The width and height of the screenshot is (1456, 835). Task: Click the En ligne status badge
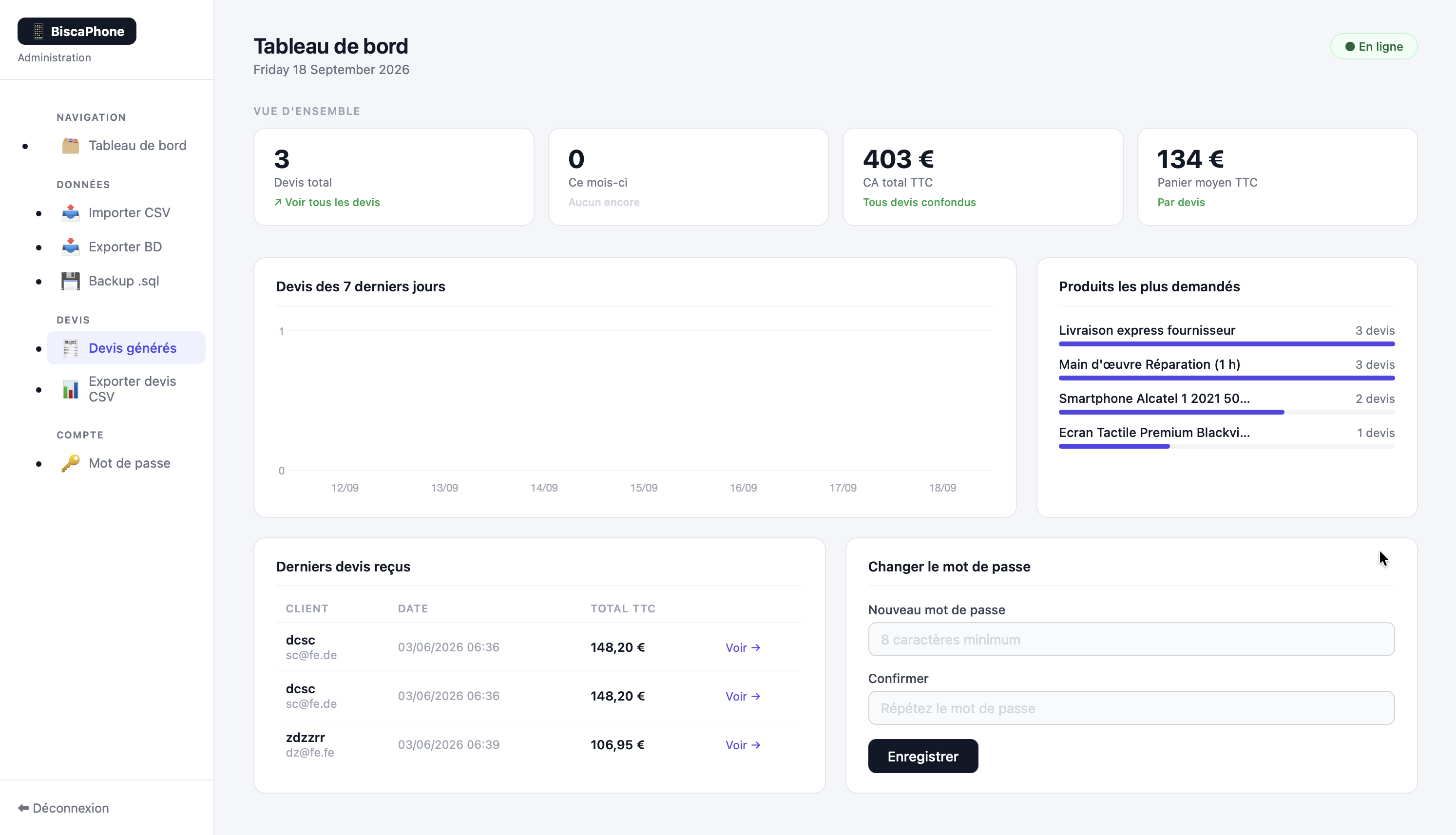[x=1374, y=46]
